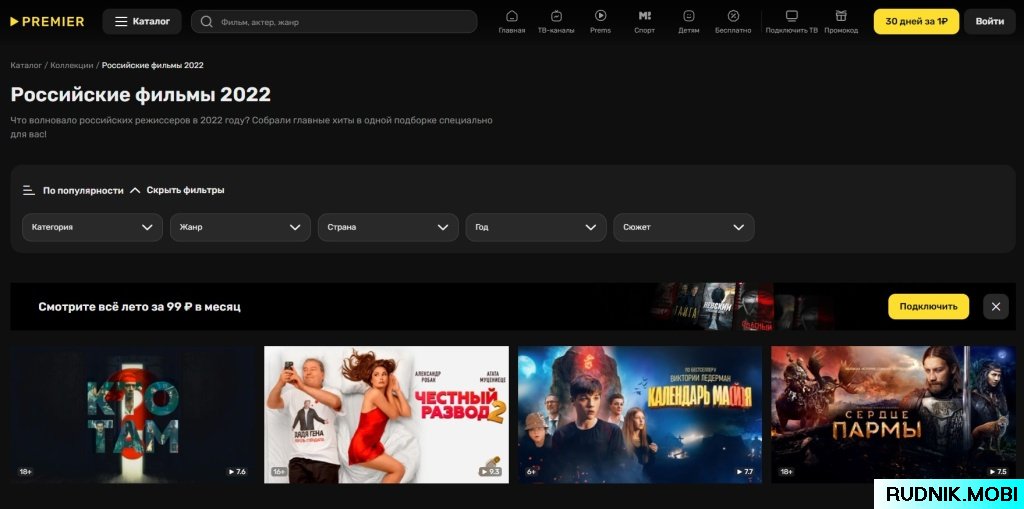This screenshot has width=1024, height=509.
Task: Click the 30 дней за 1₽ button
Action: pos(916,22)
